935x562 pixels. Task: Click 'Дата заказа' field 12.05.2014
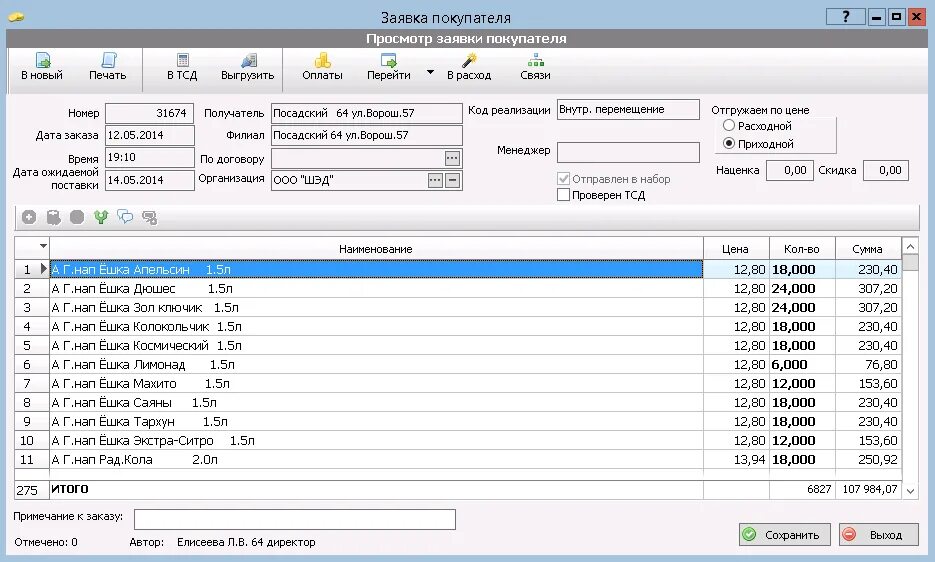pos(150,135)
